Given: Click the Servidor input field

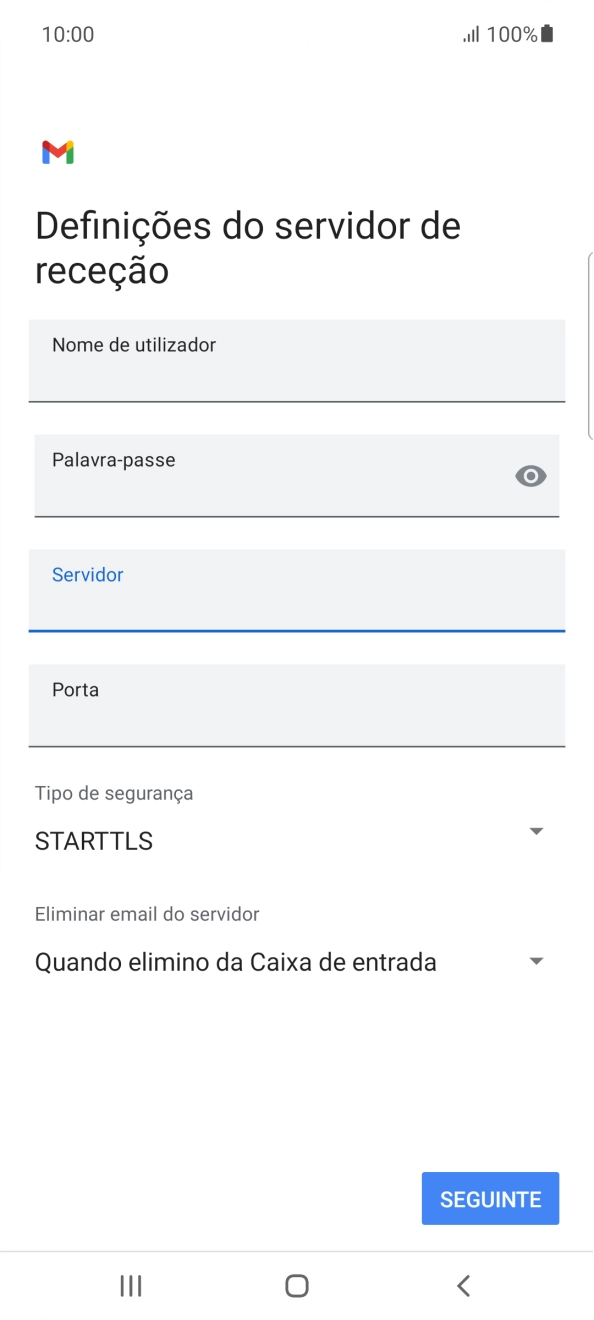Looking at the screenshot, I should (x=296, y=590).
